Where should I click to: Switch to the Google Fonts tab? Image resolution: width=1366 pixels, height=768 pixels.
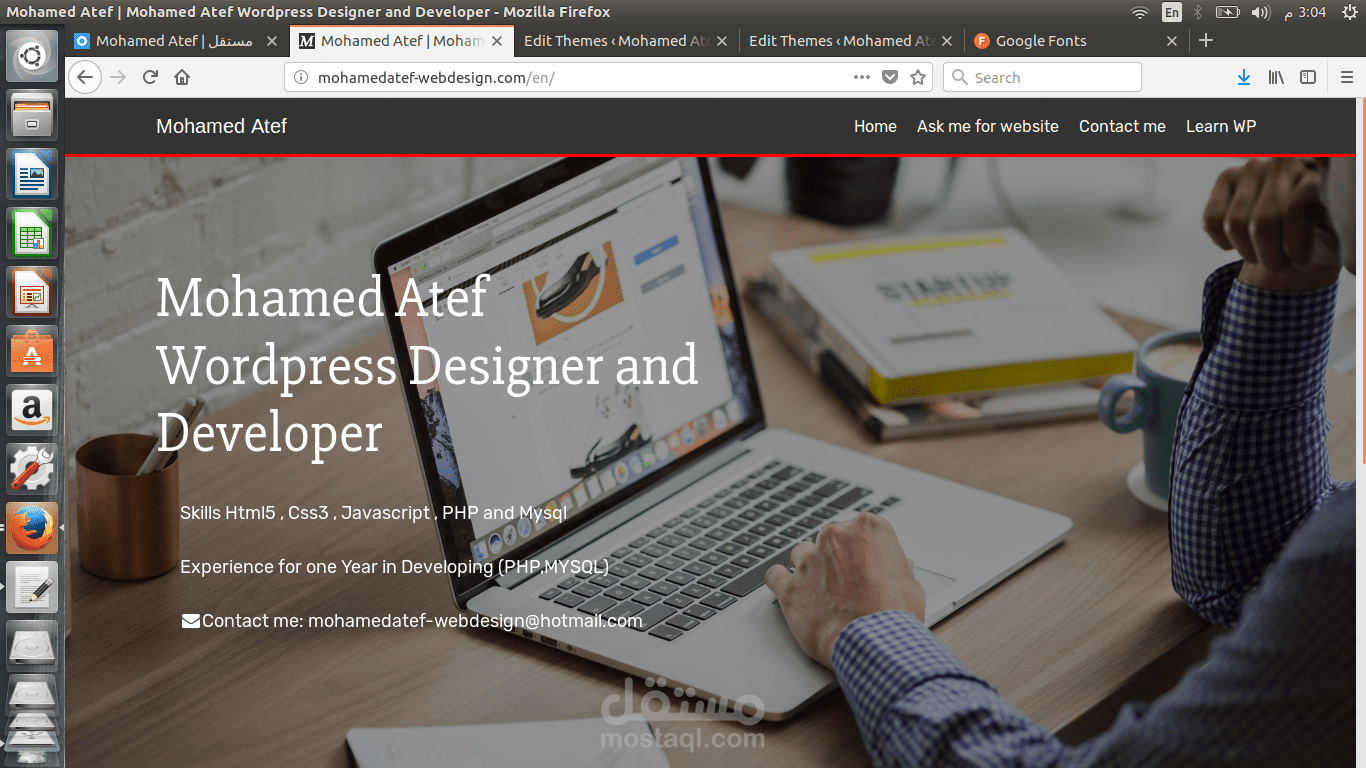click(x=1077, y=41)
